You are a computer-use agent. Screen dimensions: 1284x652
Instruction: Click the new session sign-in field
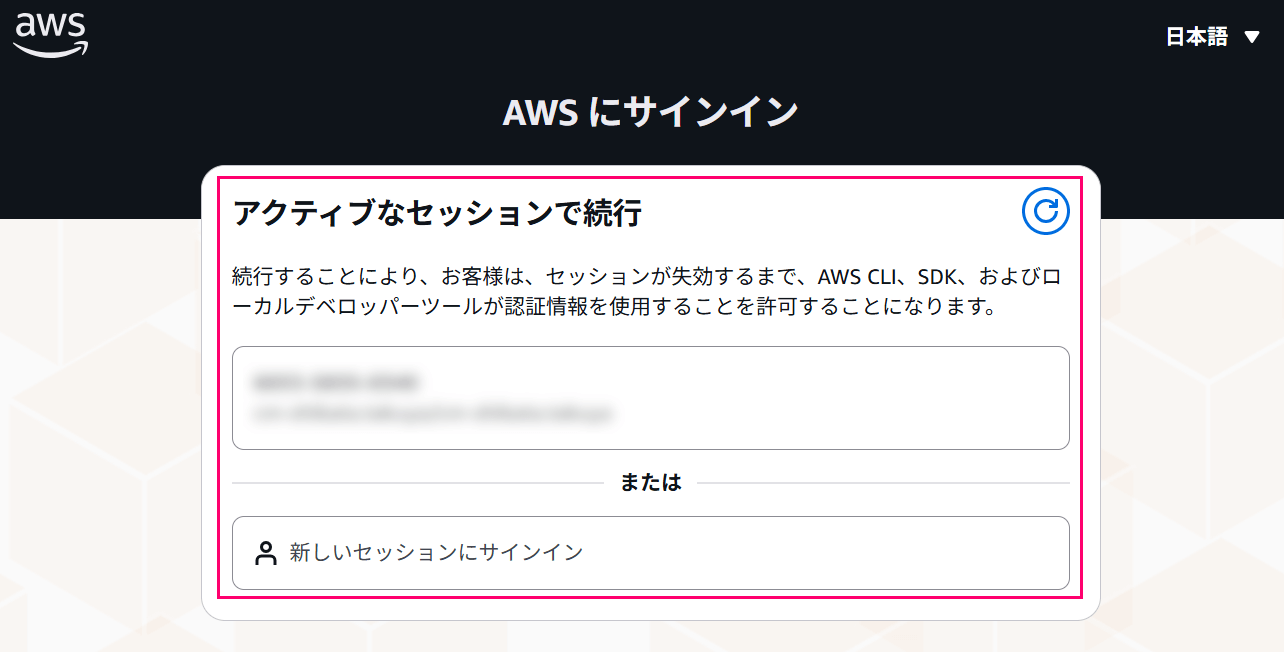pos(651,552)
